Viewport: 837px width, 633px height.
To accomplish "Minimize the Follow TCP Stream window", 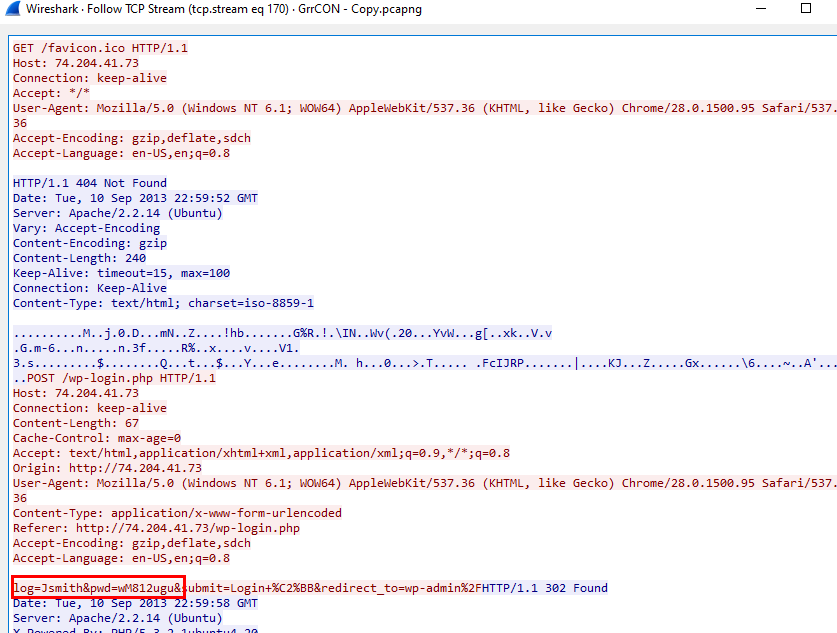I will [761, 9].
